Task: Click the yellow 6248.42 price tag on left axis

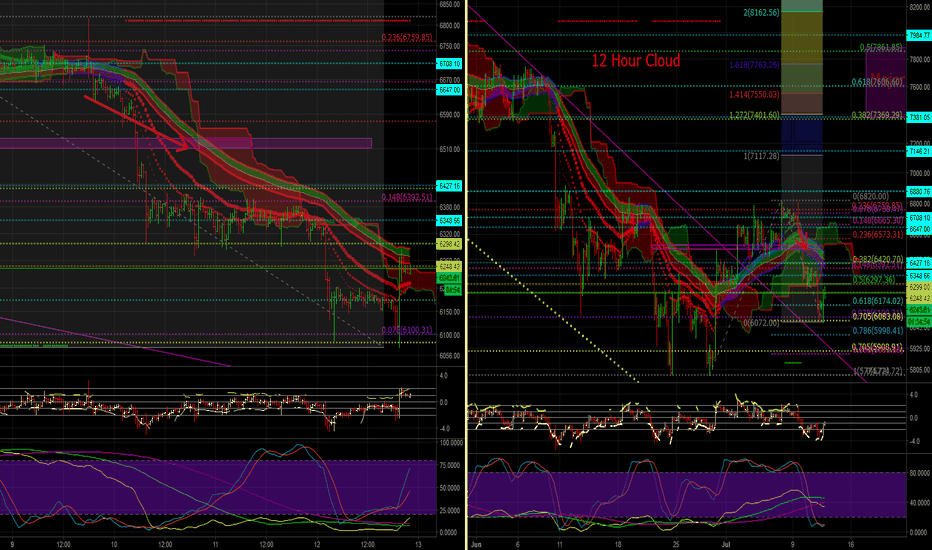Action: pos(449,266)
